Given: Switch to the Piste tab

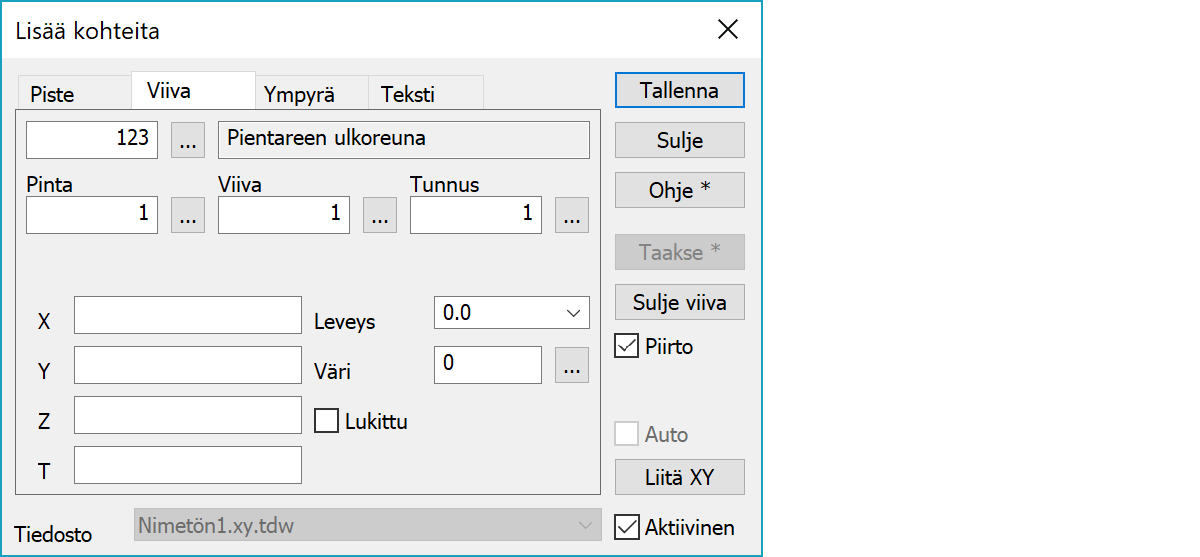Looking at the screenshot, I should click(52, 95).
